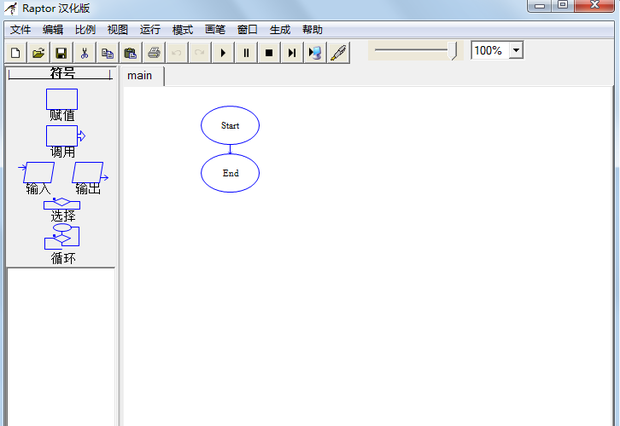Screen dimensions: 620x426
Task: Click the 100% zoom value field
Action: coord(490,51)
